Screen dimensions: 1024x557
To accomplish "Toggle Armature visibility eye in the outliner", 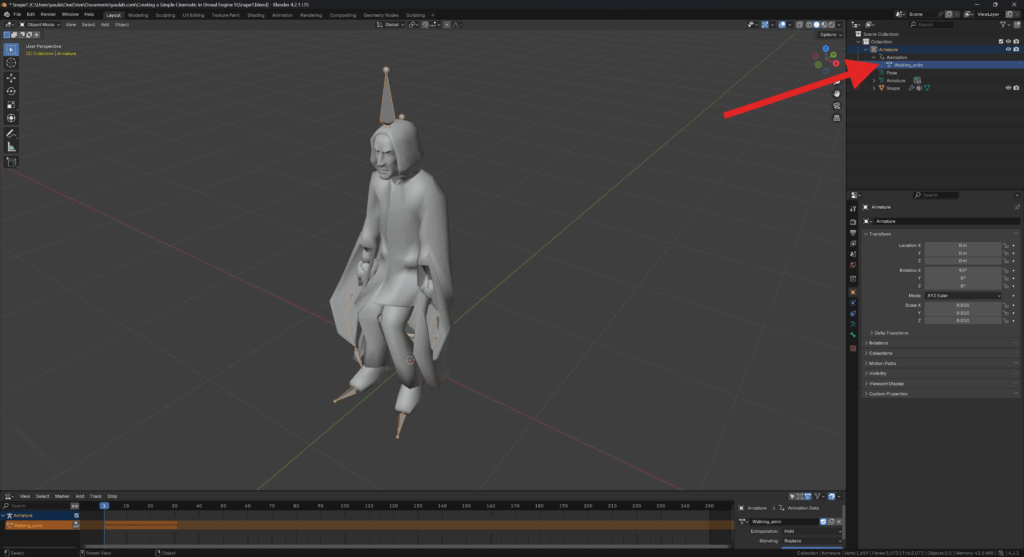I will pos(1008,49).
